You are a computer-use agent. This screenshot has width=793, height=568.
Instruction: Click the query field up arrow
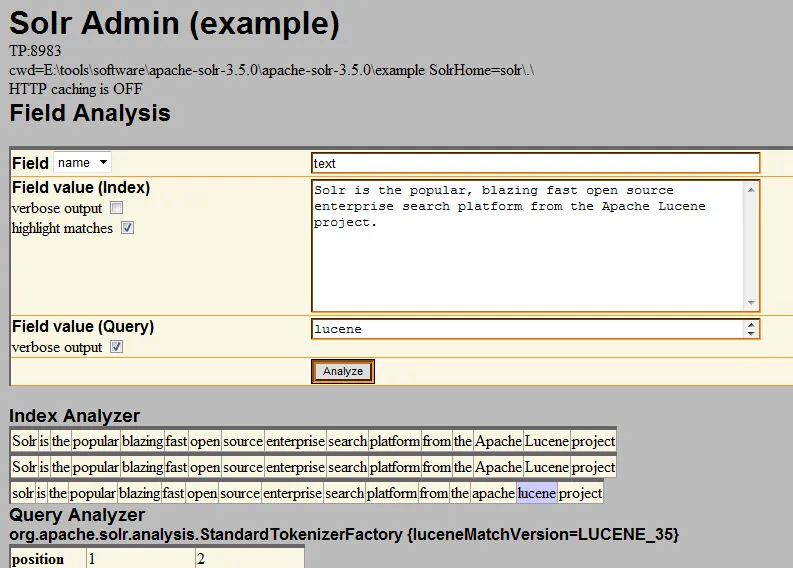(x=751, y=325)
